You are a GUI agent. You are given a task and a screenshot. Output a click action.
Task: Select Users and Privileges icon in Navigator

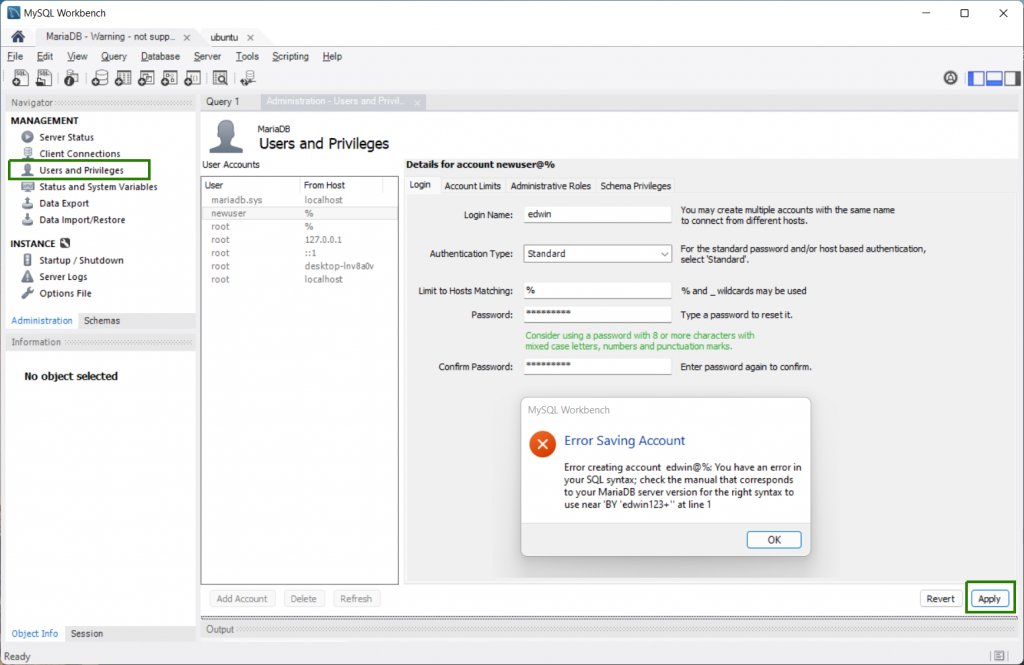click(x=27, y=170)
